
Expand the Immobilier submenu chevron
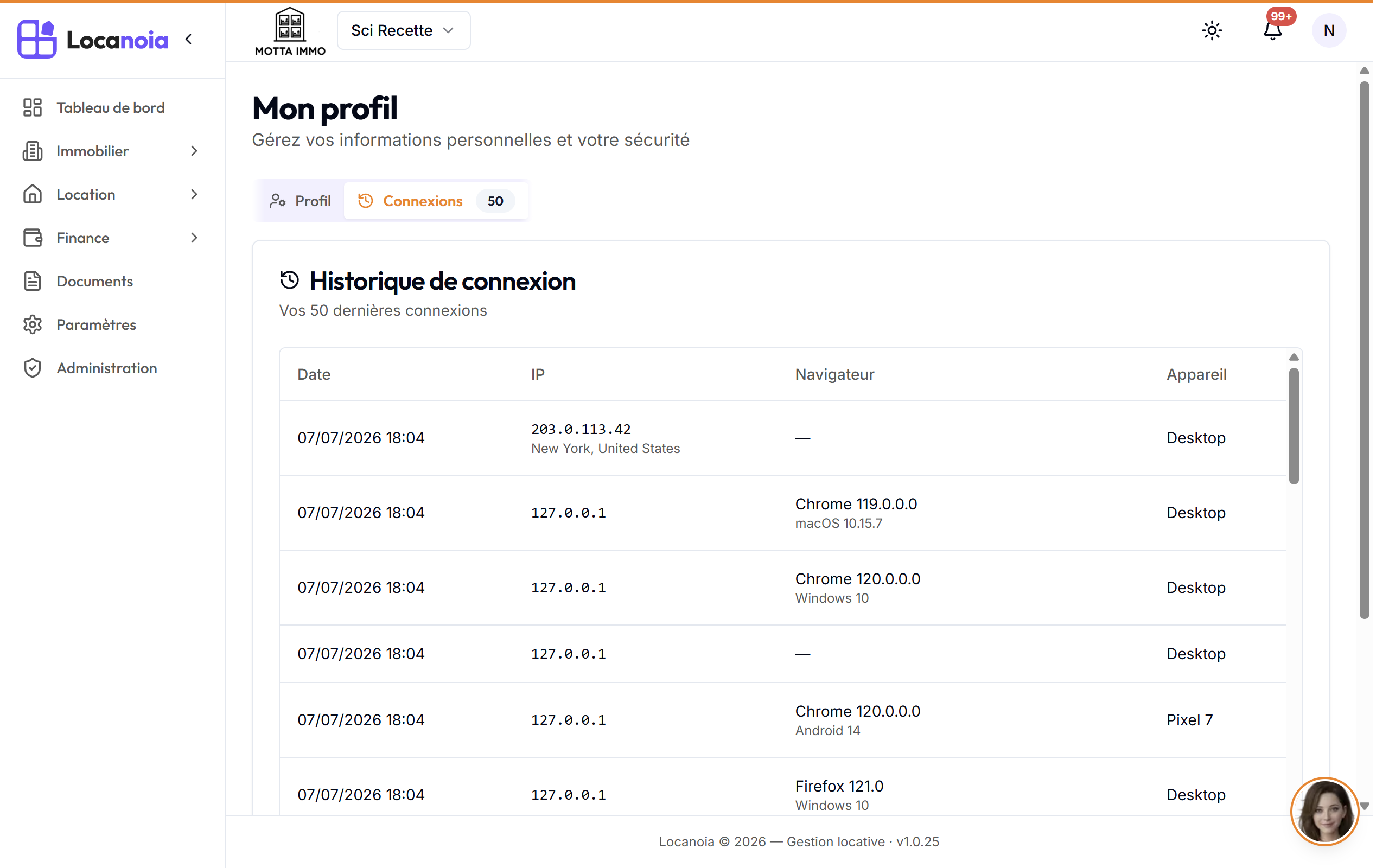pos(194,151)
